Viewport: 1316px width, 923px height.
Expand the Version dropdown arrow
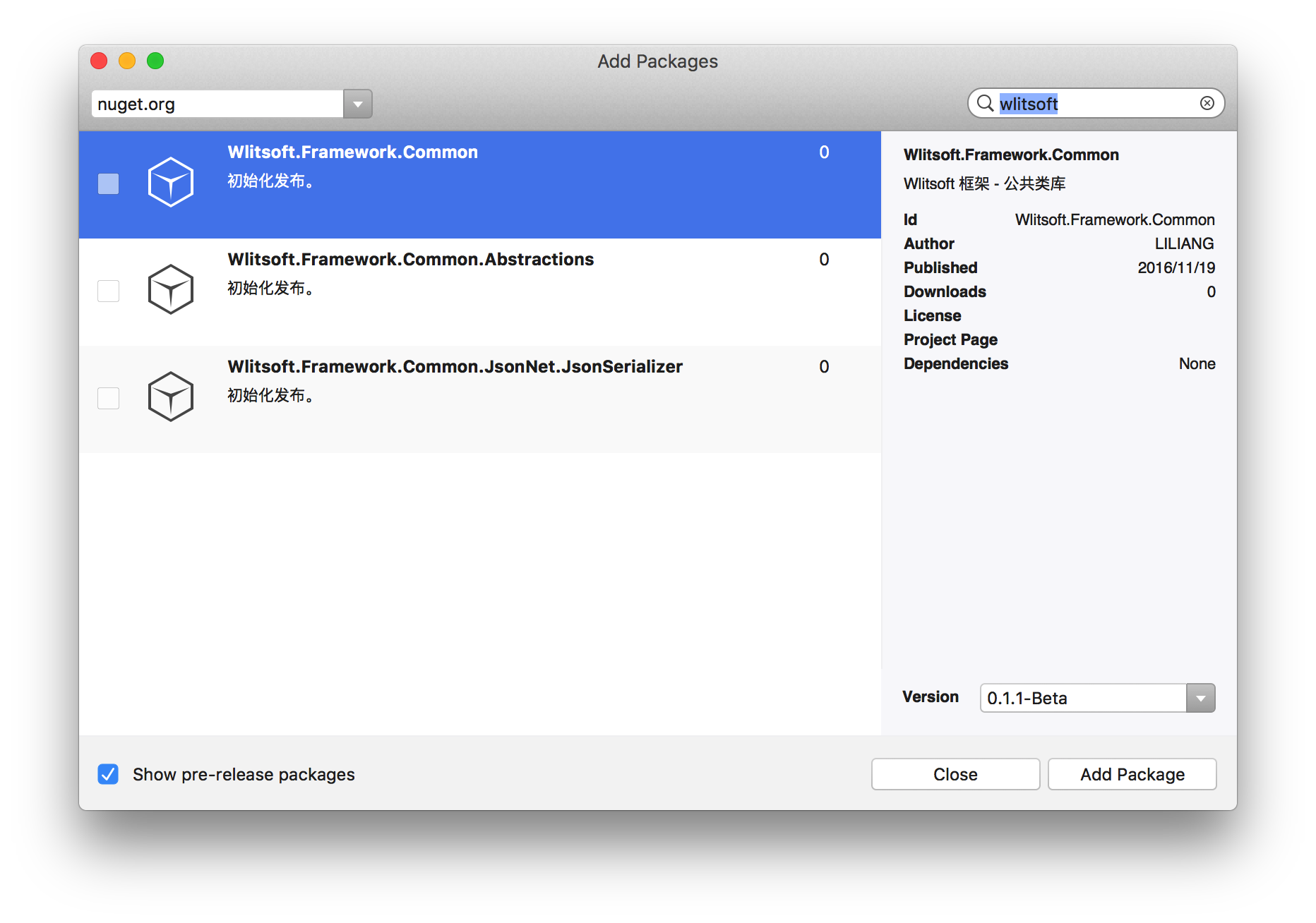click(x=1200, y=698)
